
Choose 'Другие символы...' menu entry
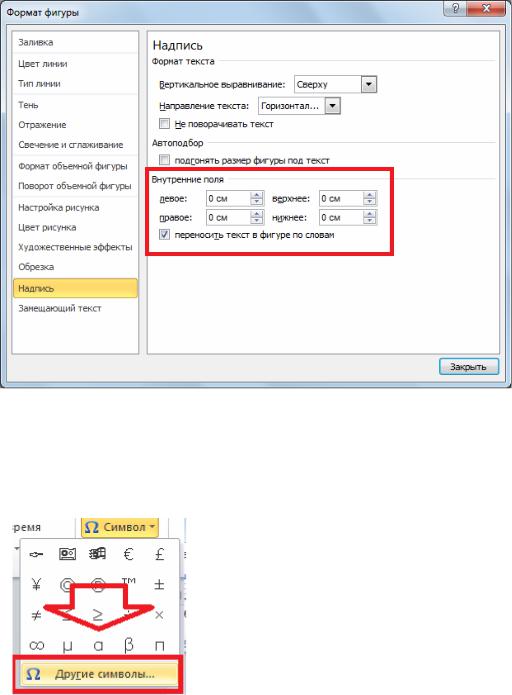click(98, 675)
